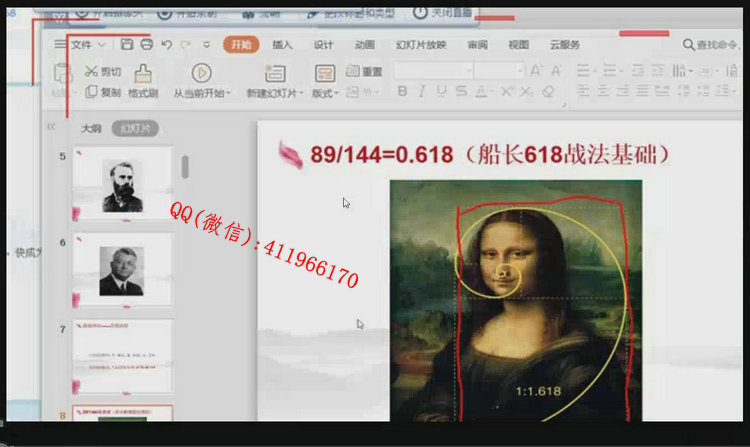Open the 动画 tab
This screenshot has height=447, width=750.
364,45
